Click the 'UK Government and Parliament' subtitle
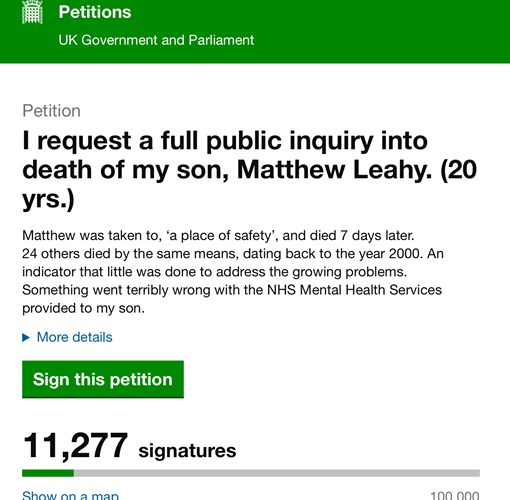This screenshot has height=500, width=510. pos(156,40)
